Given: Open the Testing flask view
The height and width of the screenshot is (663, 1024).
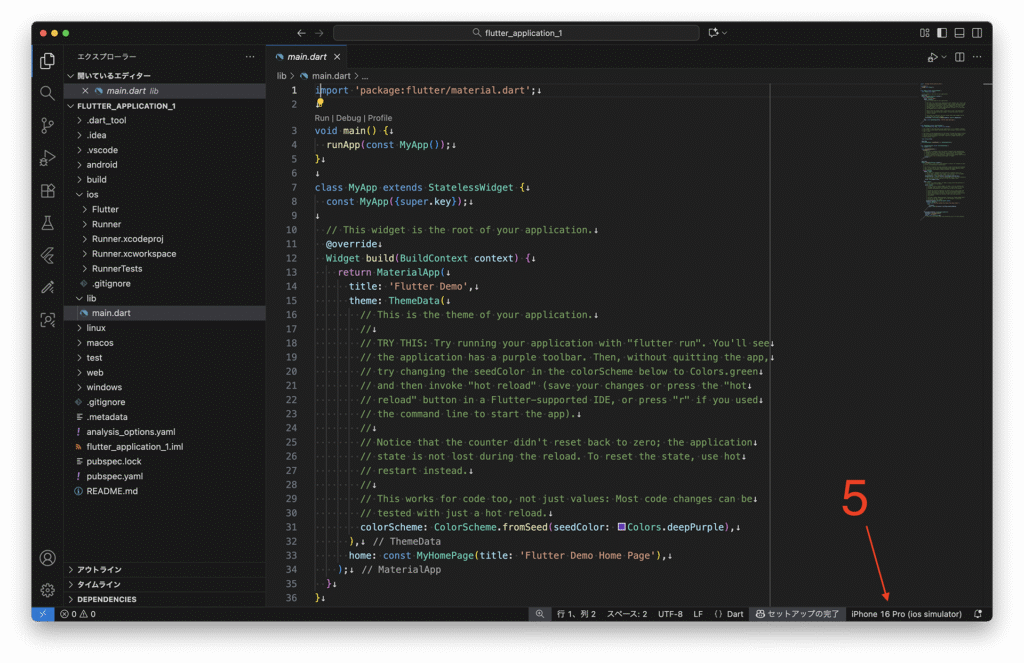Looking at the screenshot, I should [47, 222].
